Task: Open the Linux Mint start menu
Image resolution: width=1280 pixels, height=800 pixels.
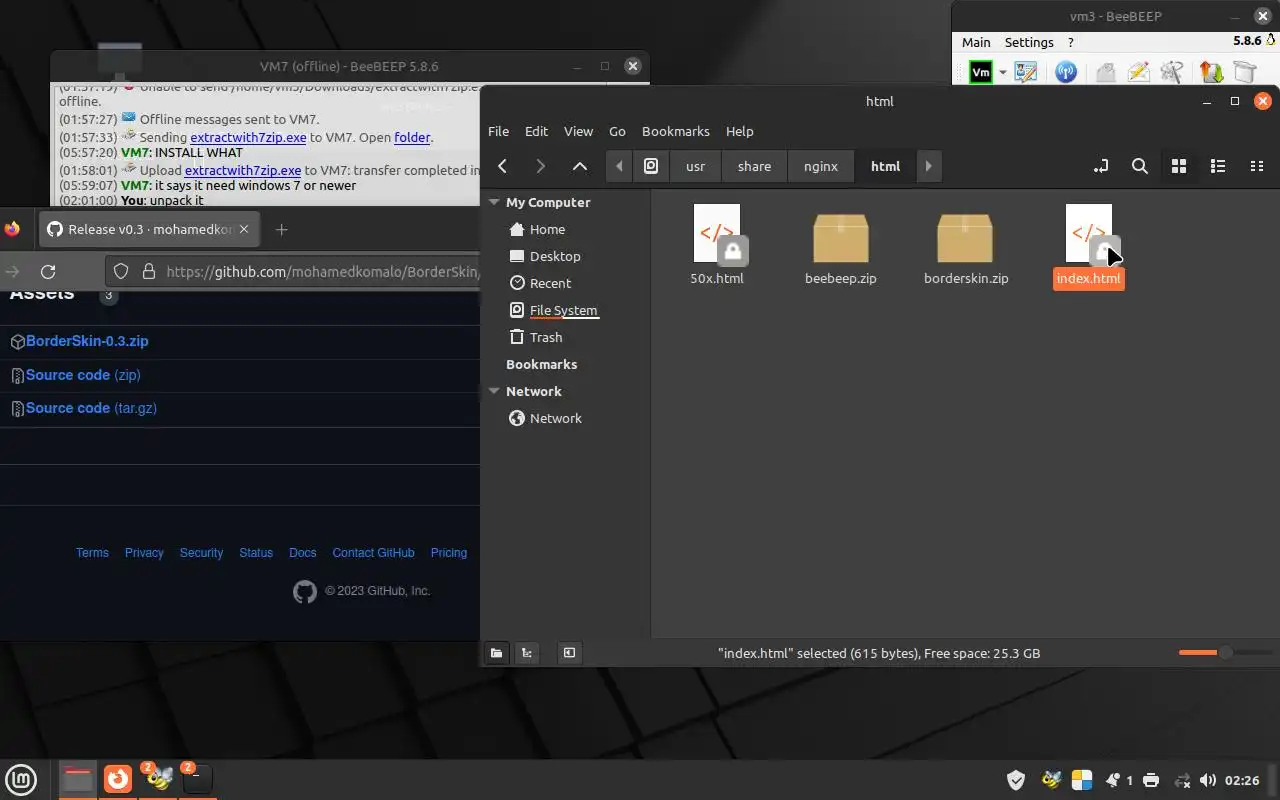Action: coord(21,779)
